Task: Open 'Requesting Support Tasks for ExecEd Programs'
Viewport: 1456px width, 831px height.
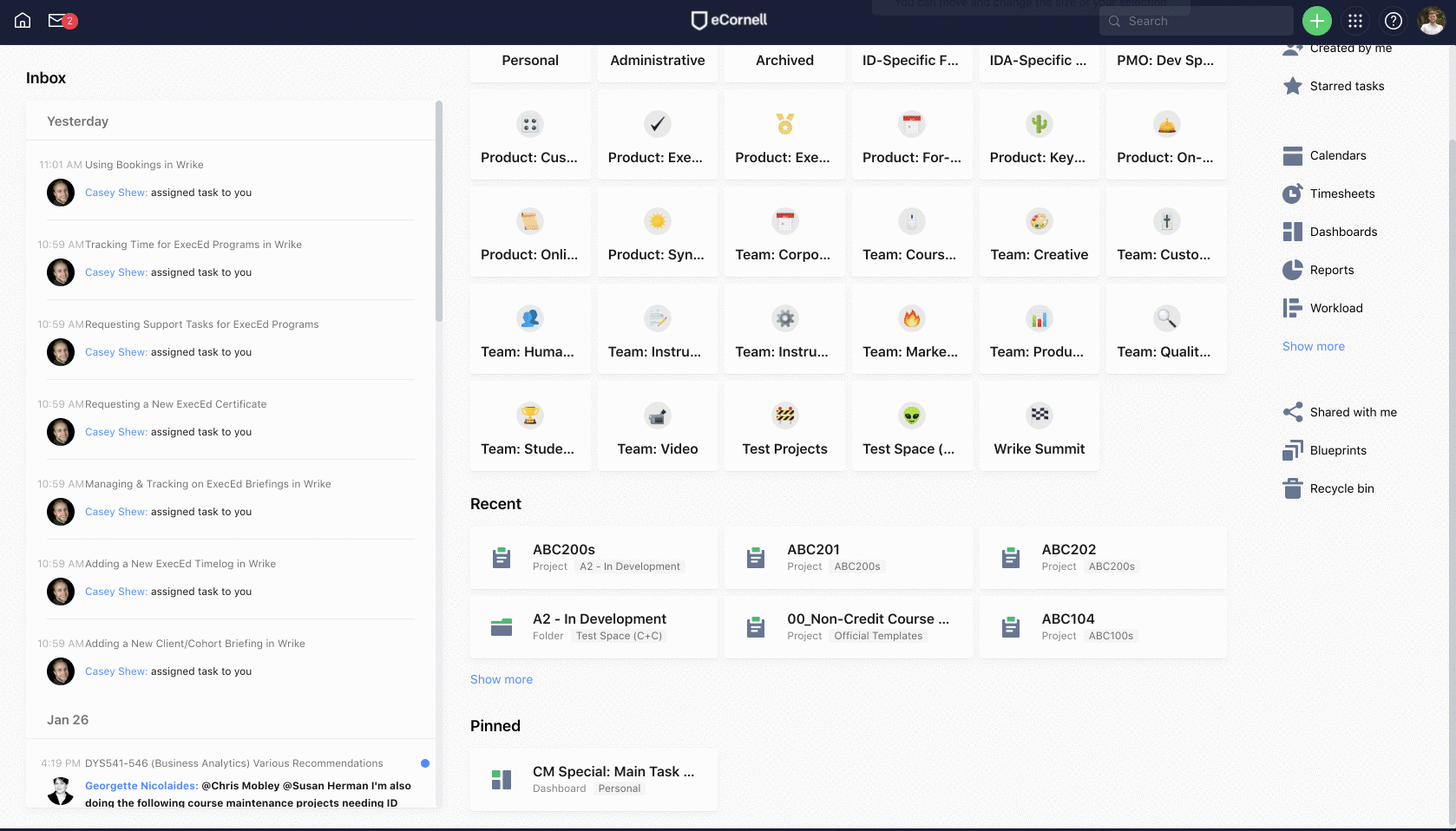Action: (x=229, y=339)
